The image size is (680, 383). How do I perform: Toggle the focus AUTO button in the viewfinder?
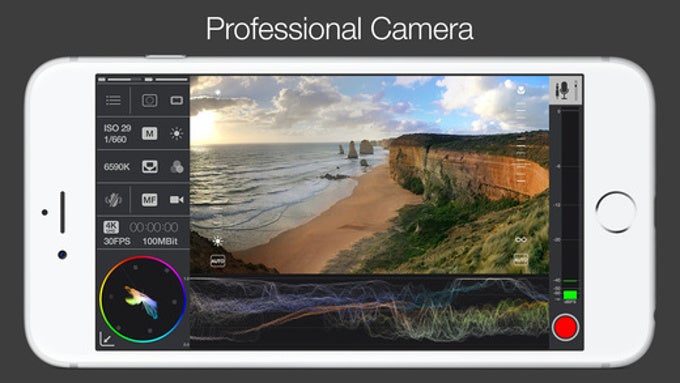click(x=520, y=260)
